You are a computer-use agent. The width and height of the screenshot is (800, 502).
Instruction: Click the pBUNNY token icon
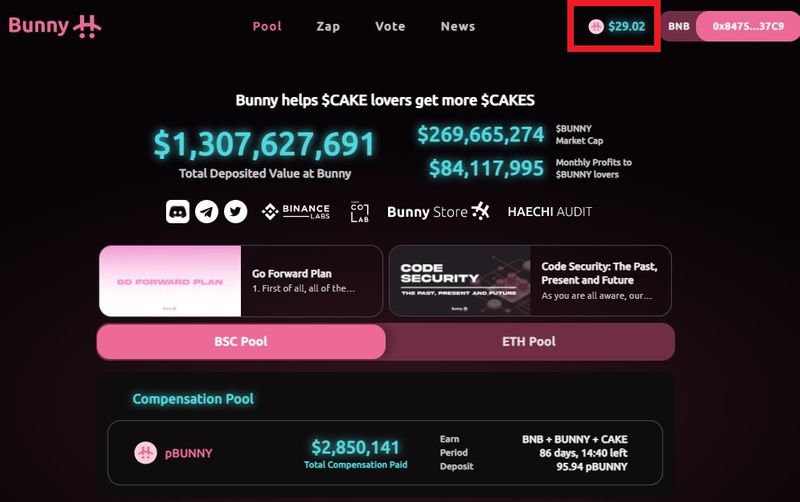146,453
